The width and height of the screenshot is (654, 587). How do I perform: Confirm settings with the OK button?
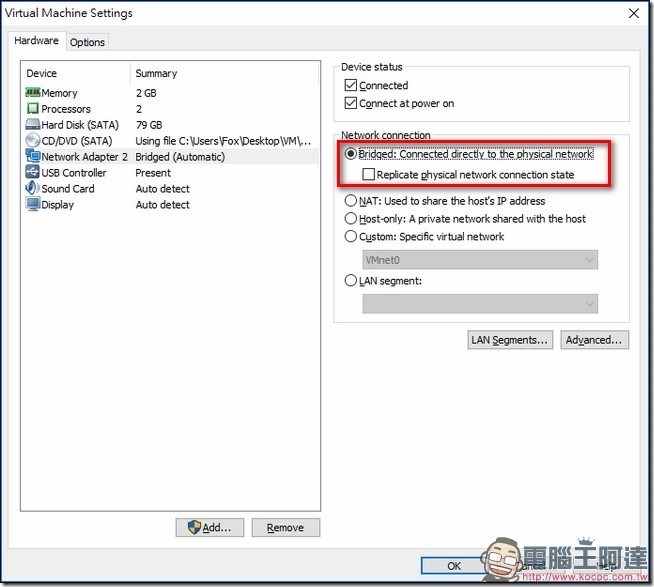[454, 566]
